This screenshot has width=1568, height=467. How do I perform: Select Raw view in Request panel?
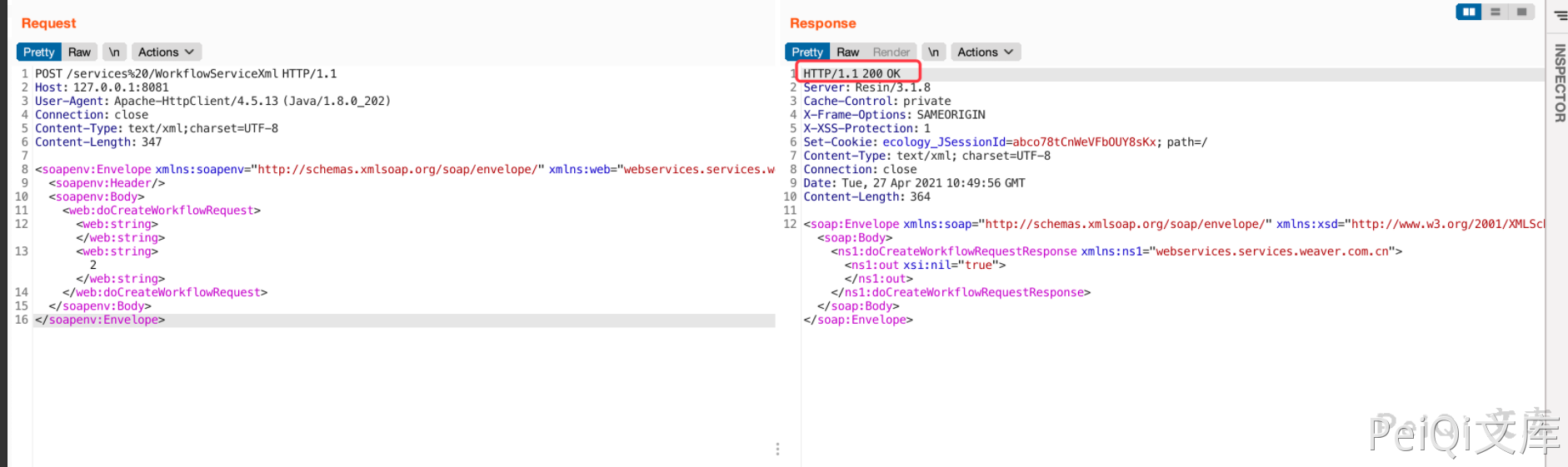coord(79,52)
